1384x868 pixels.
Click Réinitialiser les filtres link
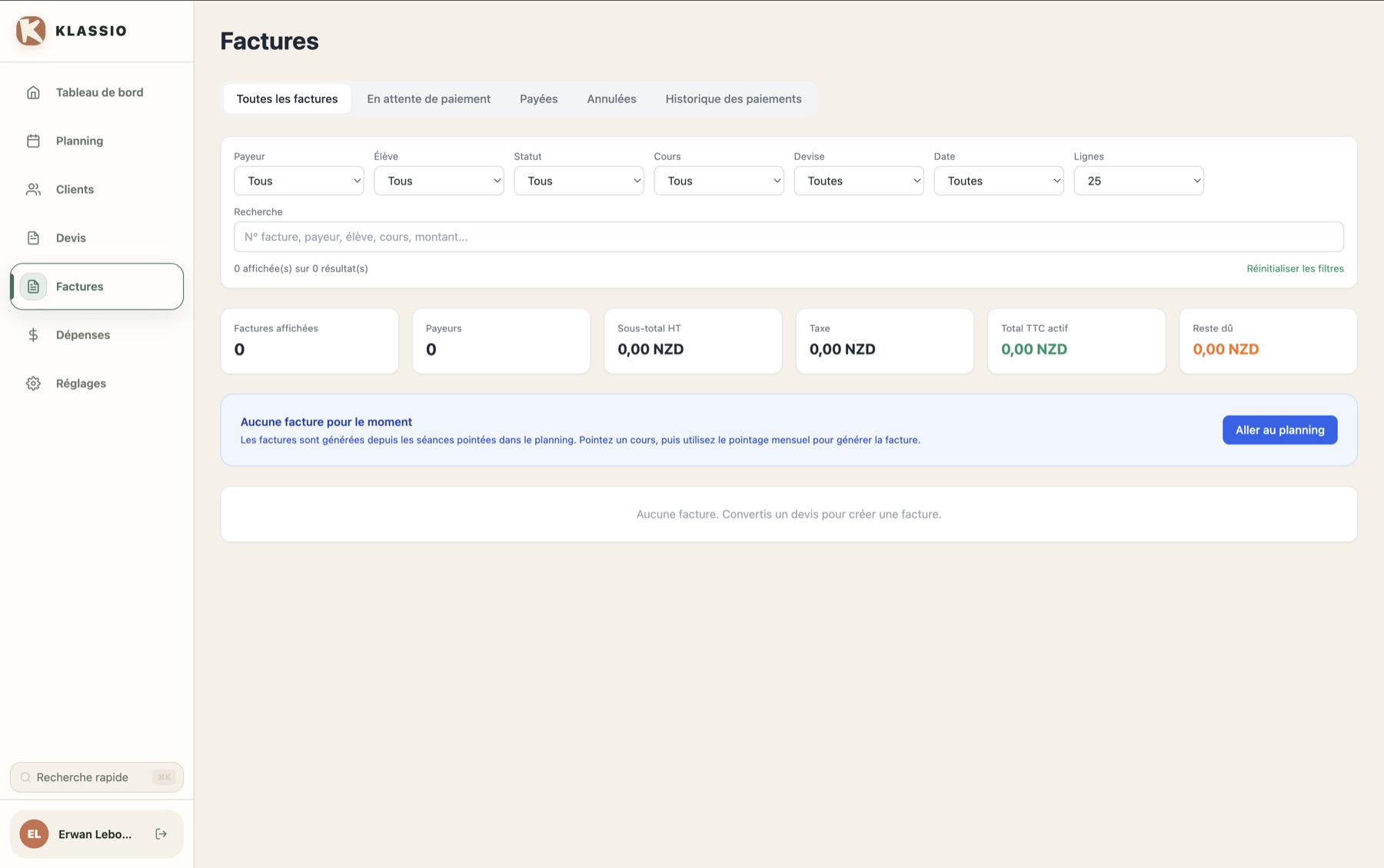(x=1295, y=268)
